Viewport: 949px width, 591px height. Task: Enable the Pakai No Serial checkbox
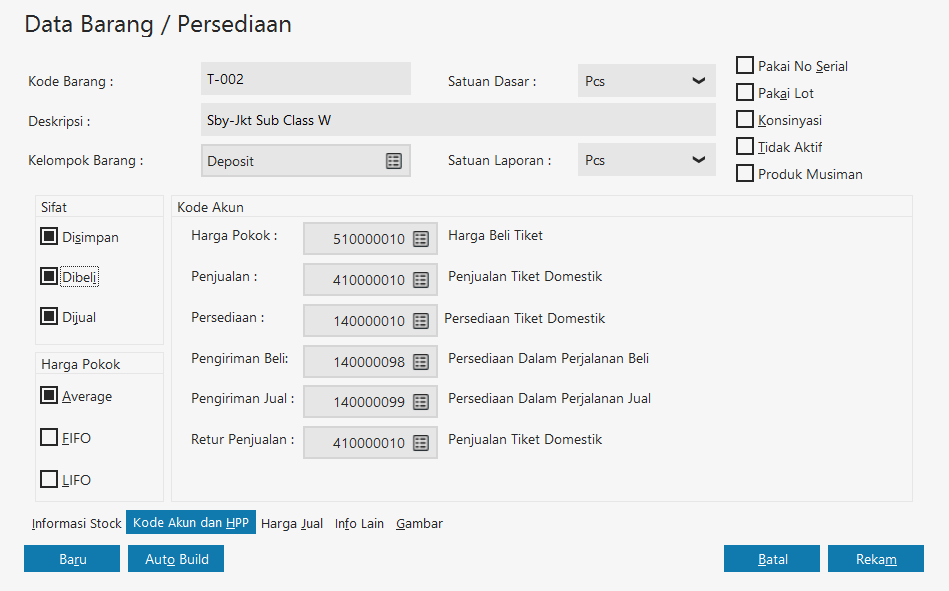tap(745, 66)
